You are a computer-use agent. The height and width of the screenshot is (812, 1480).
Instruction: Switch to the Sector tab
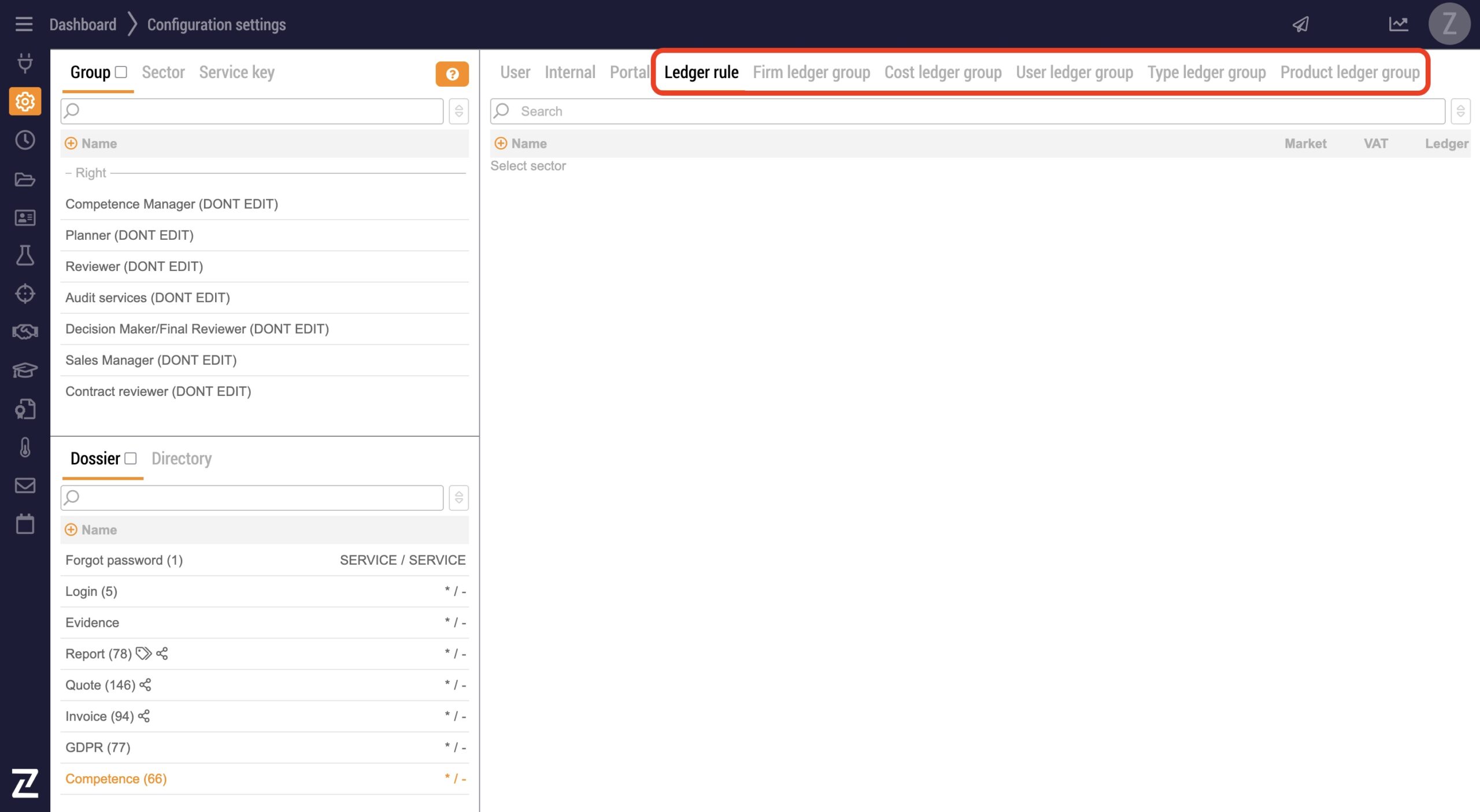click(x=163, y=72)
